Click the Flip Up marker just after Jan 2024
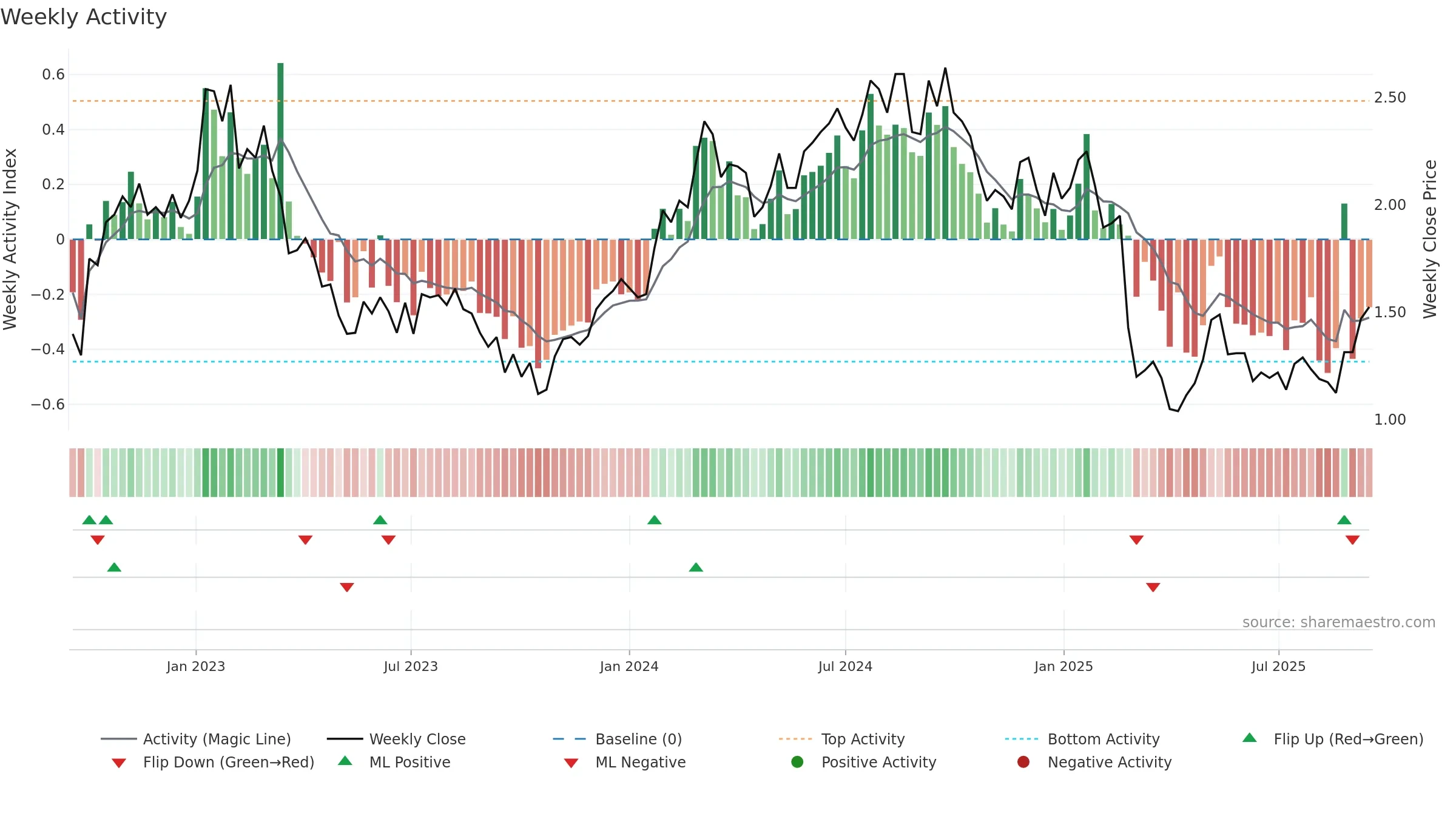 [x=655, y=520]
